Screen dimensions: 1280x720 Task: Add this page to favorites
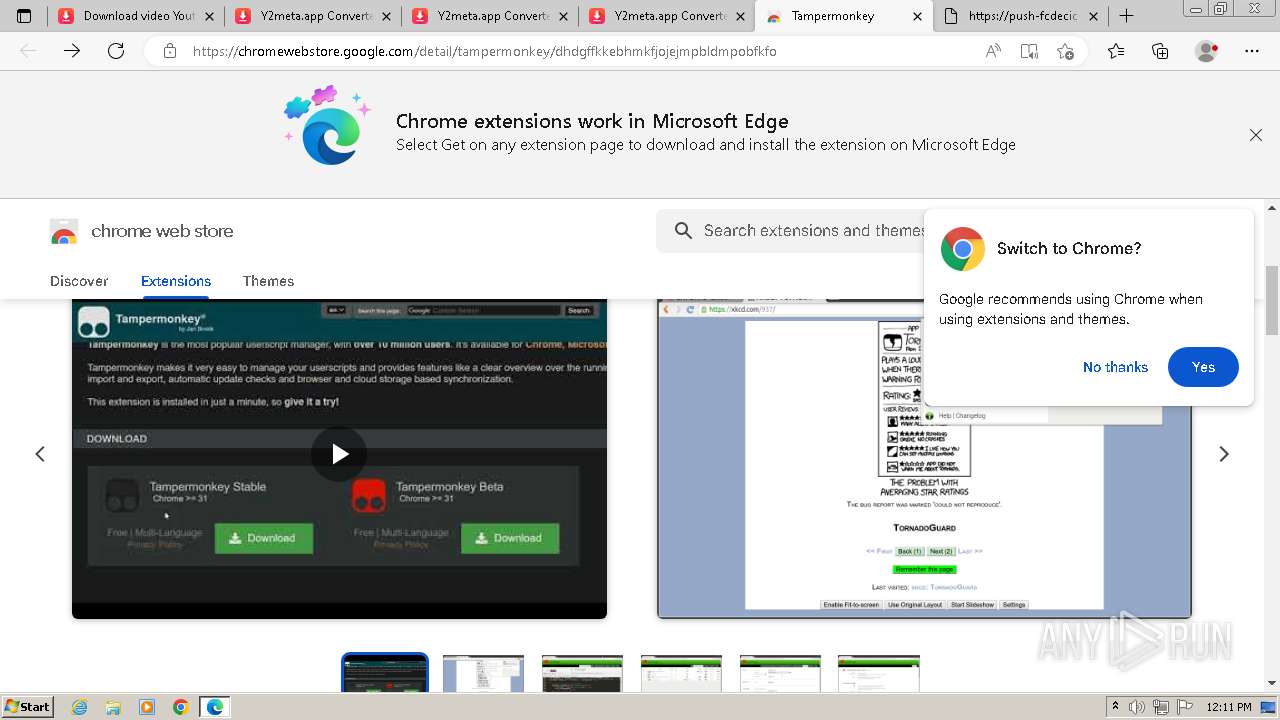click(1065, 51)
